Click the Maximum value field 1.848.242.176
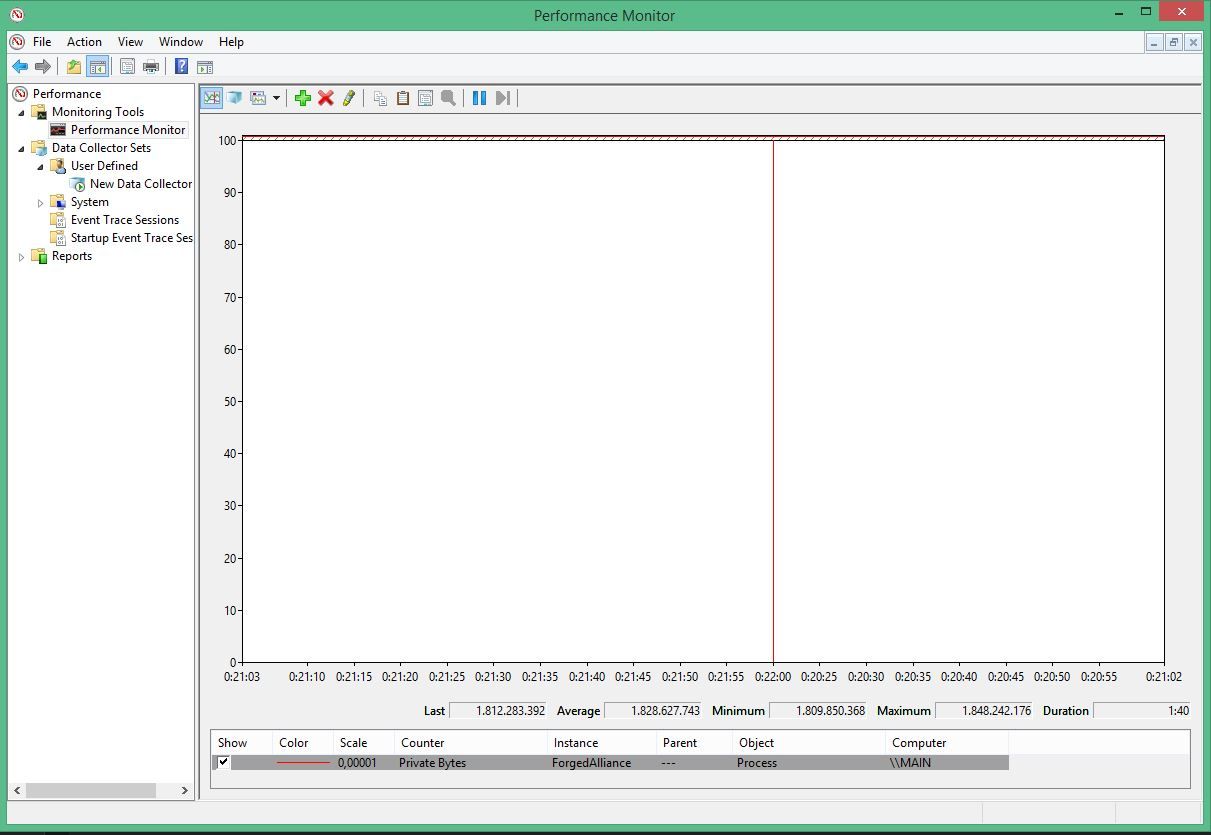 (984, 711)
